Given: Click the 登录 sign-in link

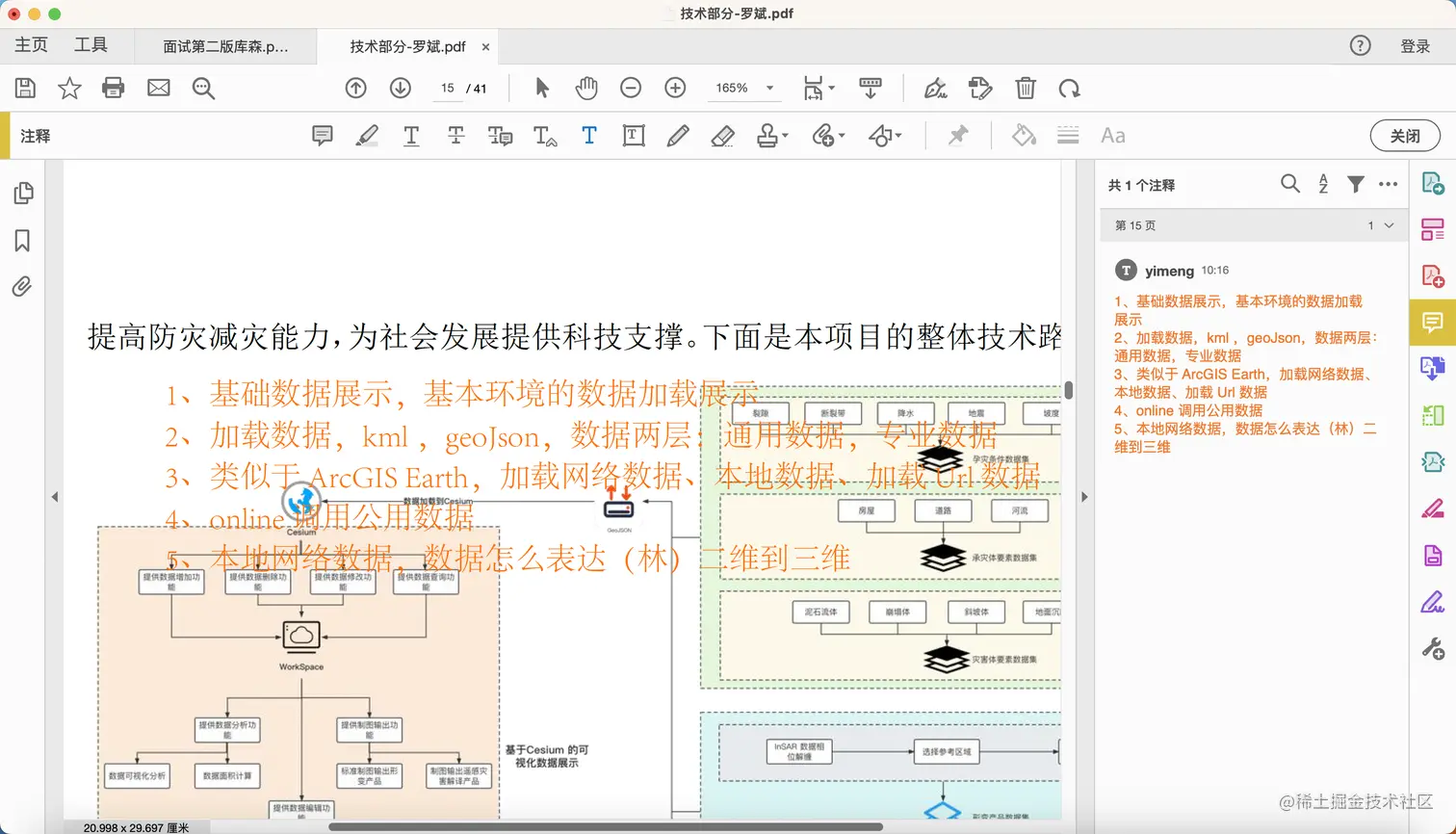Looking at the screenshot, I should [1415, 46].
